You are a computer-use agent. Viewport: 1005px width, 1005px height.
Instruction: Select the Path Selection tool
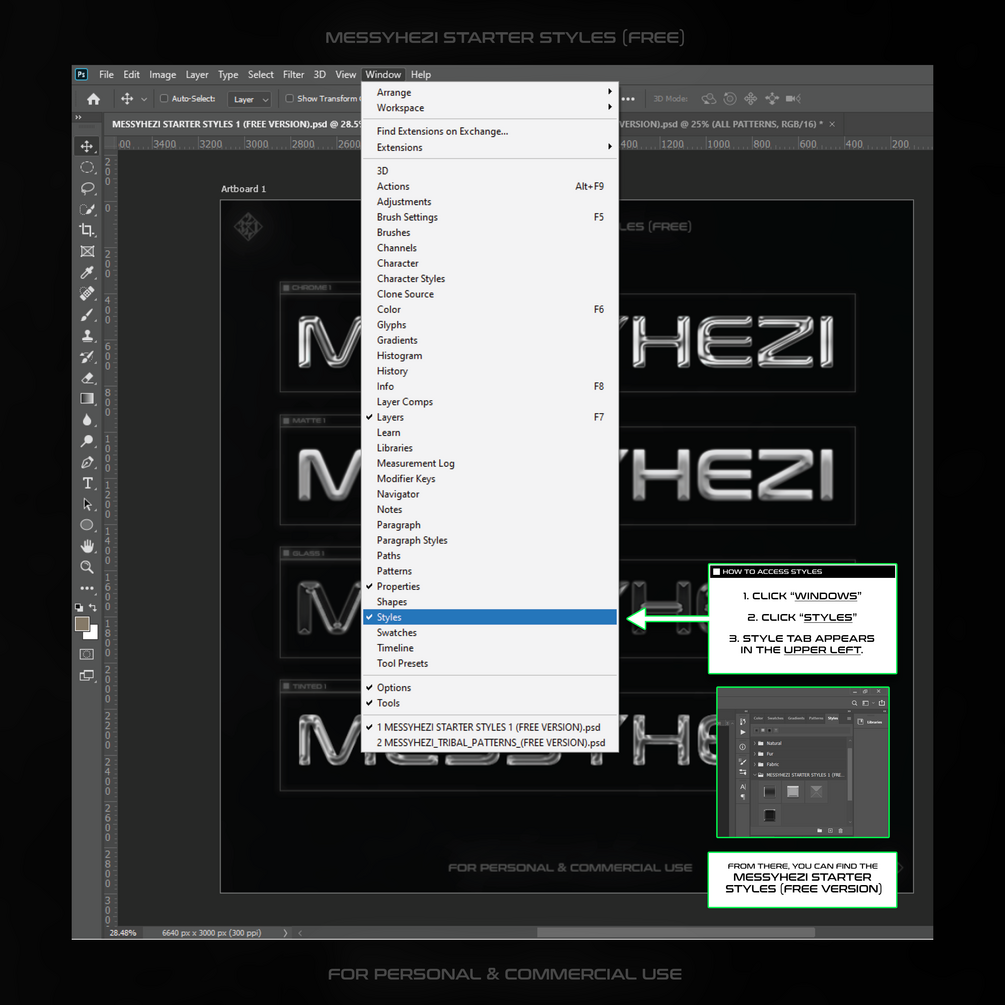click(x=87, y=504)
